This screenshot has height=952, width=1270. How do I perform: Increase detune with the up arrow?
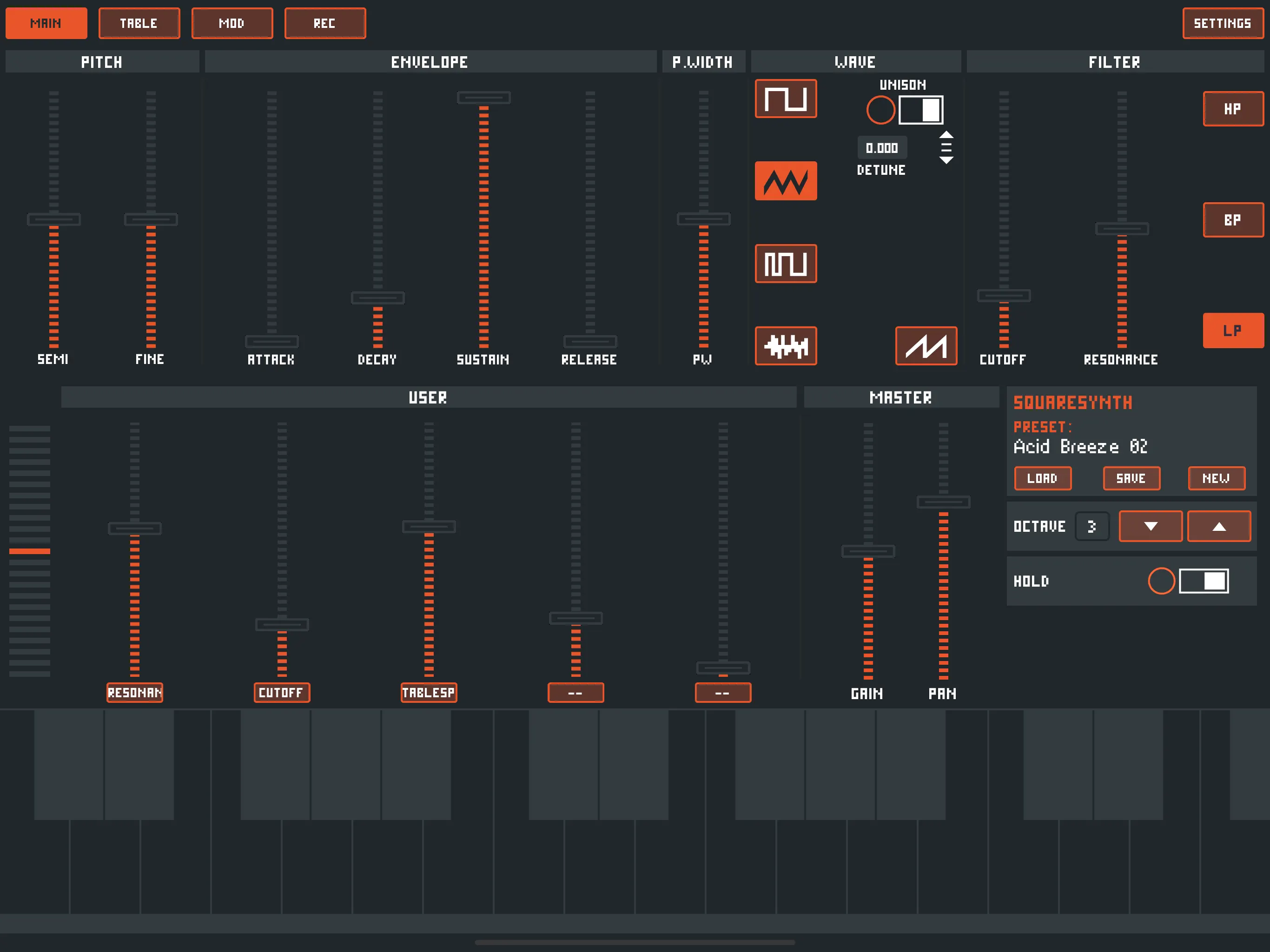coord(946,135)
